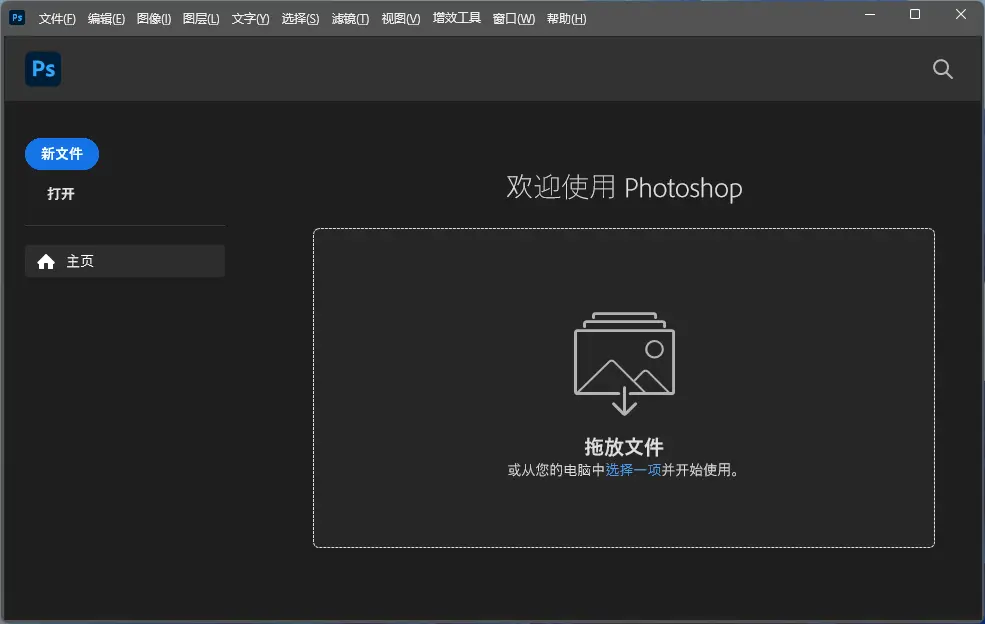Open the 帮助(H) menu
Image resolution: width=985 pixels, height=624 pixels.
[566, 19]
